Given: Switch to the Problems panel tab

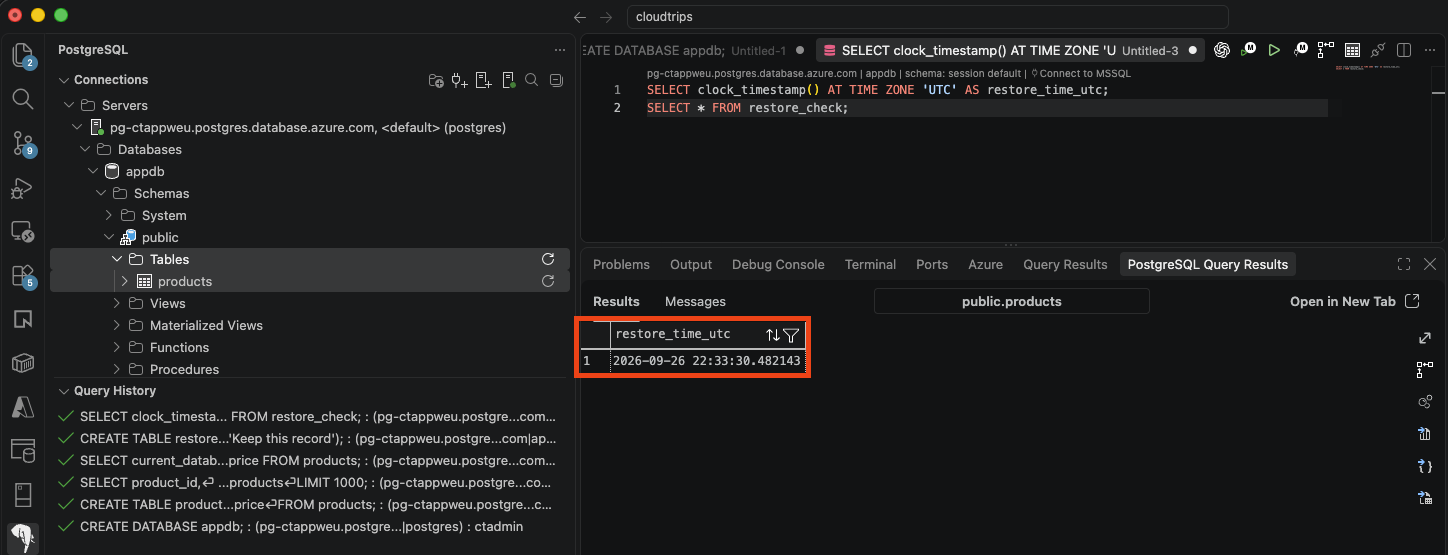Looking at the screenshot, I should coord(621,264).
